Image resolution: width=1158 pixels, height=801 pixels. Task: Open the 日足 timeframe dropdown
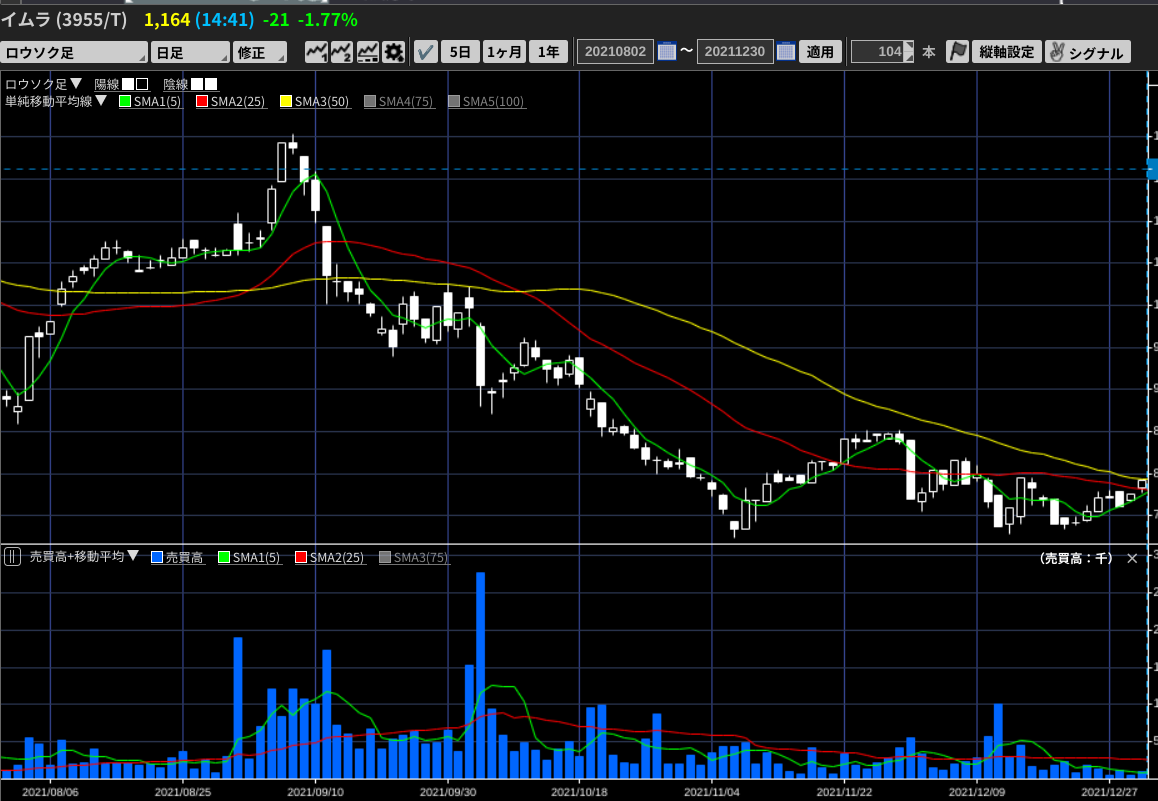coord(190,52)
